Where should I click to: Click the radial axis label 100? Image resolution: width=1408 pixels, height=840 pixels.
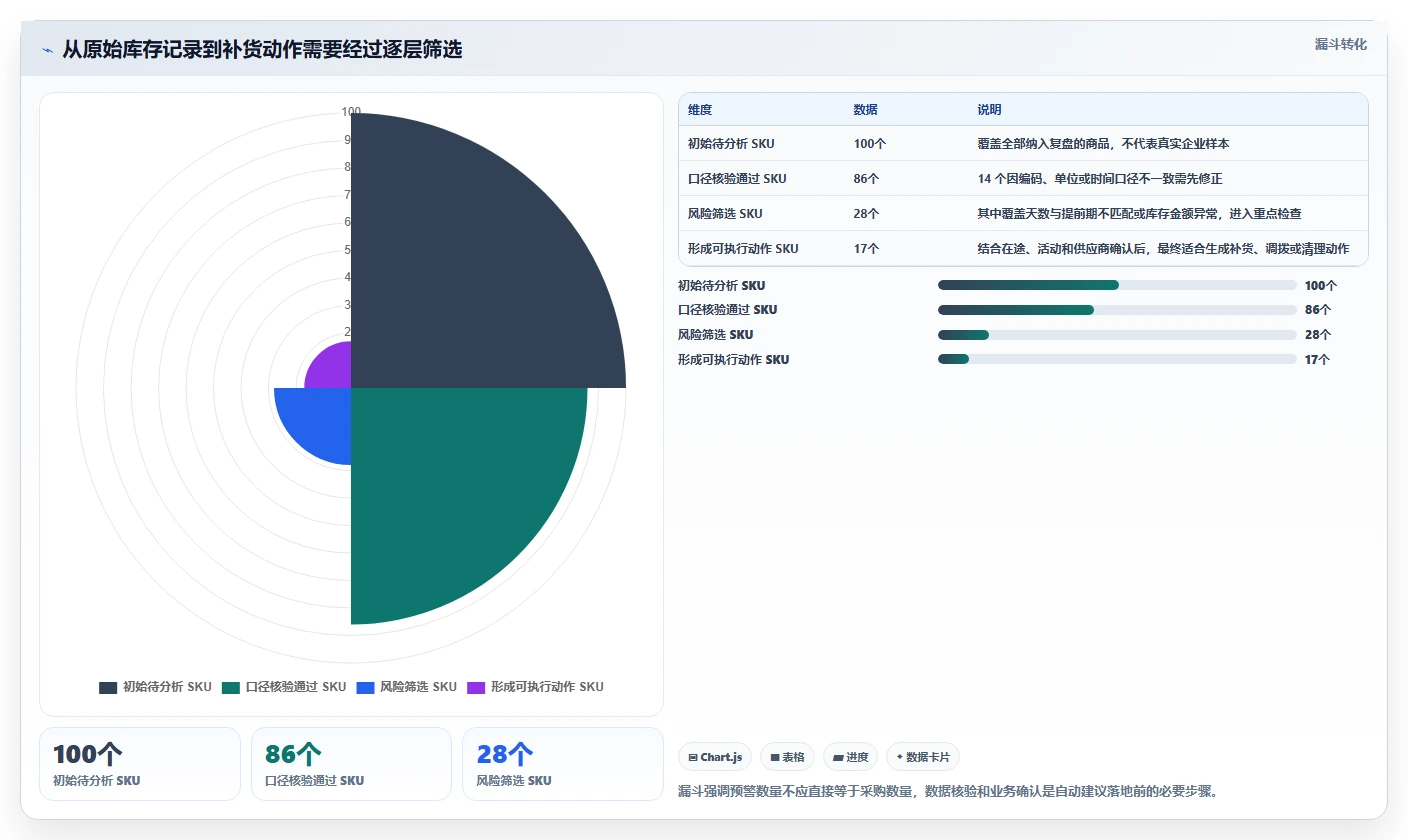[351, 112]
